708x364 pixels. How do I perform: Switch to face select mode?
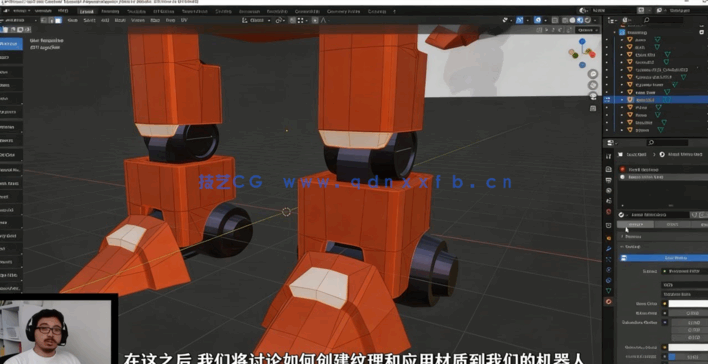point(58,20)
